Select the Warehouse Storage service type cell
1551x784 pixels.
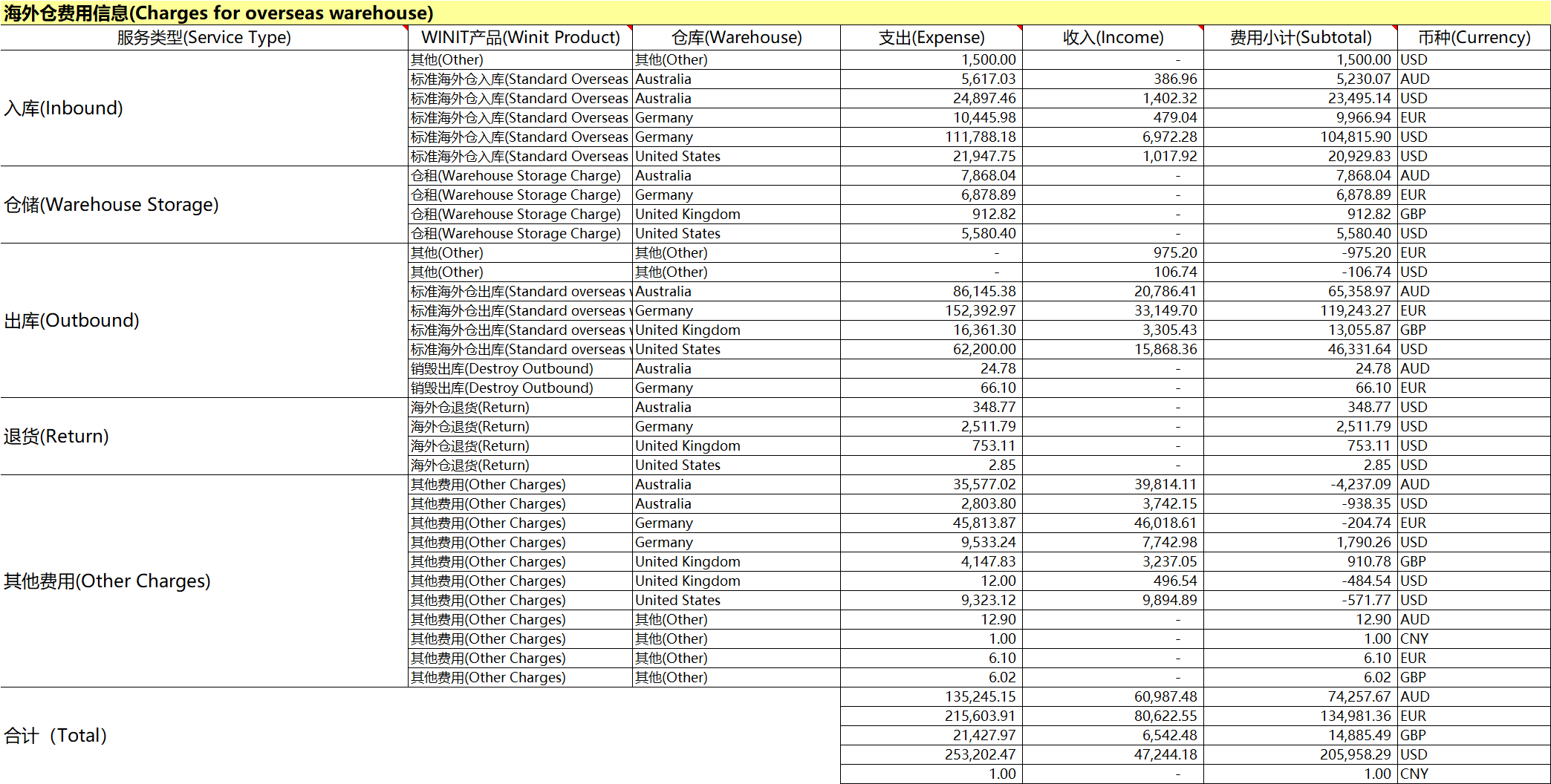204,204
